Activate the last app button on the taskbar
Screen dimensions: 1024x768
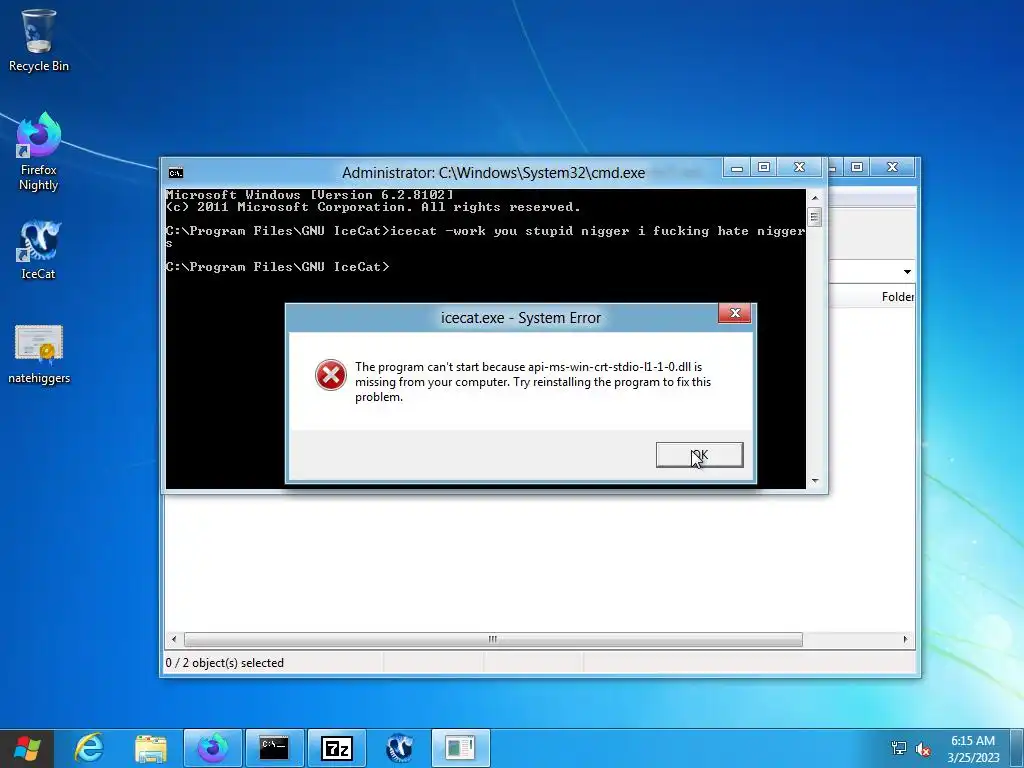click(x=461, y=748)
